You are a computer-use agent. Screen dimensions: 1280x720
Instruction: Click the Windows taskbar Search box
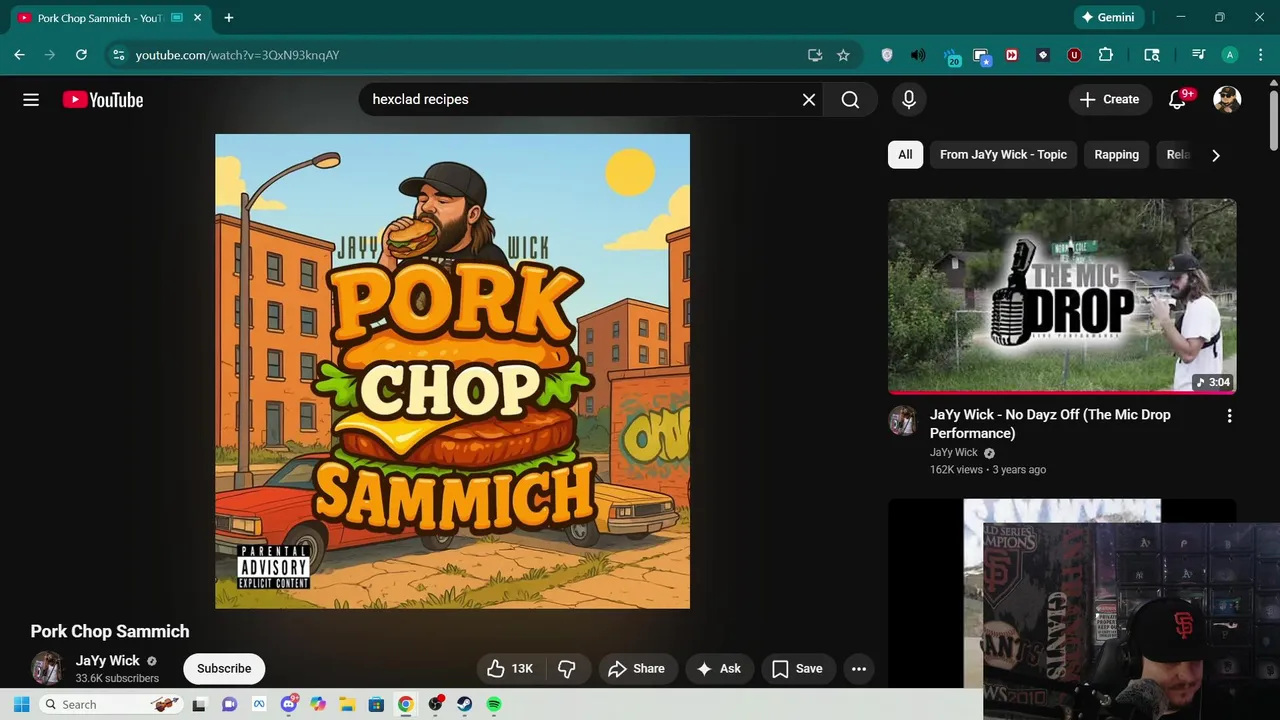(111, 704)
